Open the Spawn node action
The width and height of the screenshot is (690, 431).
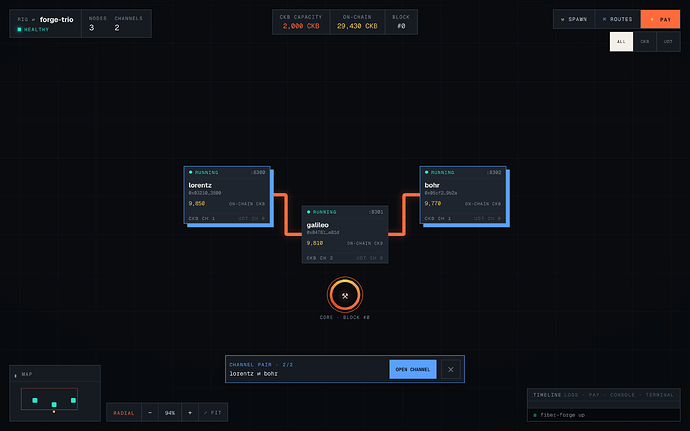click(574, 19)
